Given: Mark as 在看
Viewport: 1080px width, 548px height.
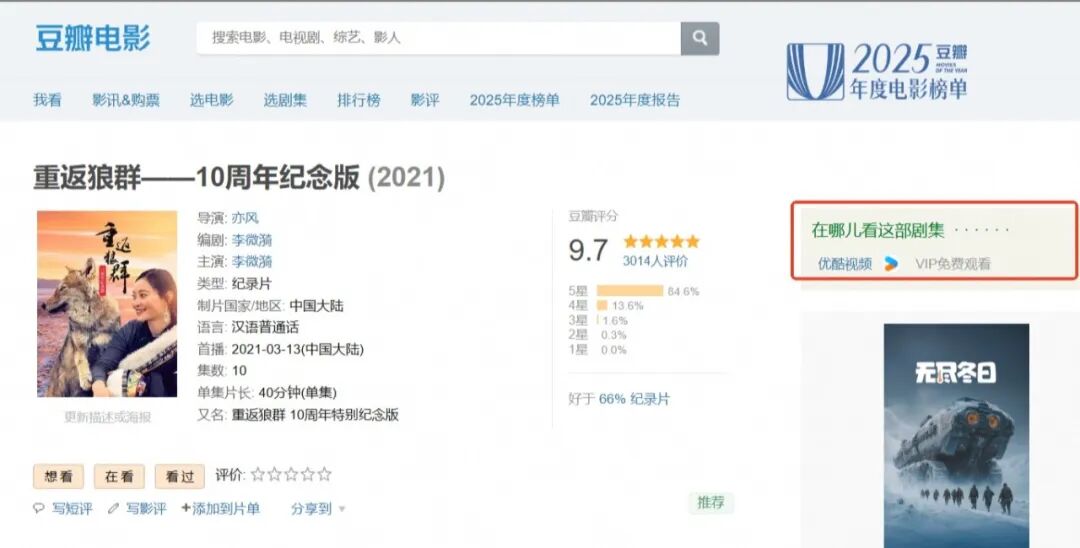Looking at the screenshot, I should 119,476.
